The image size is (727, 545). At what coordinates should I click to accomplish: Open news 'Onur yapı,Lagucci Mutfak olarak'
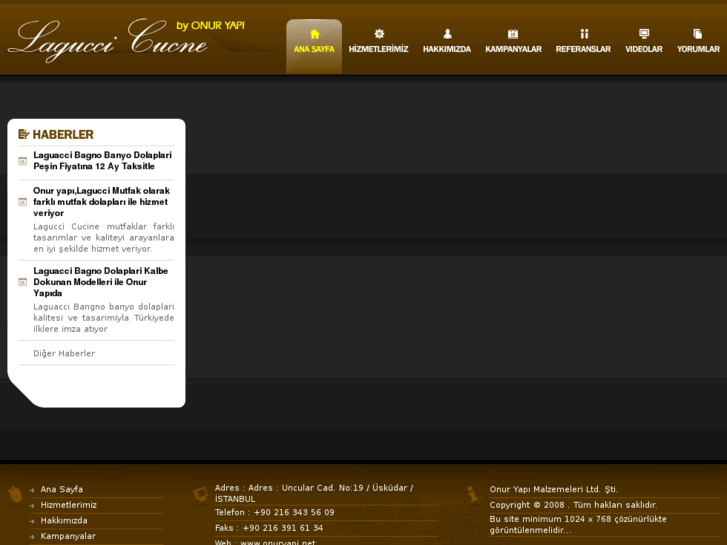[x=101, y=202]
